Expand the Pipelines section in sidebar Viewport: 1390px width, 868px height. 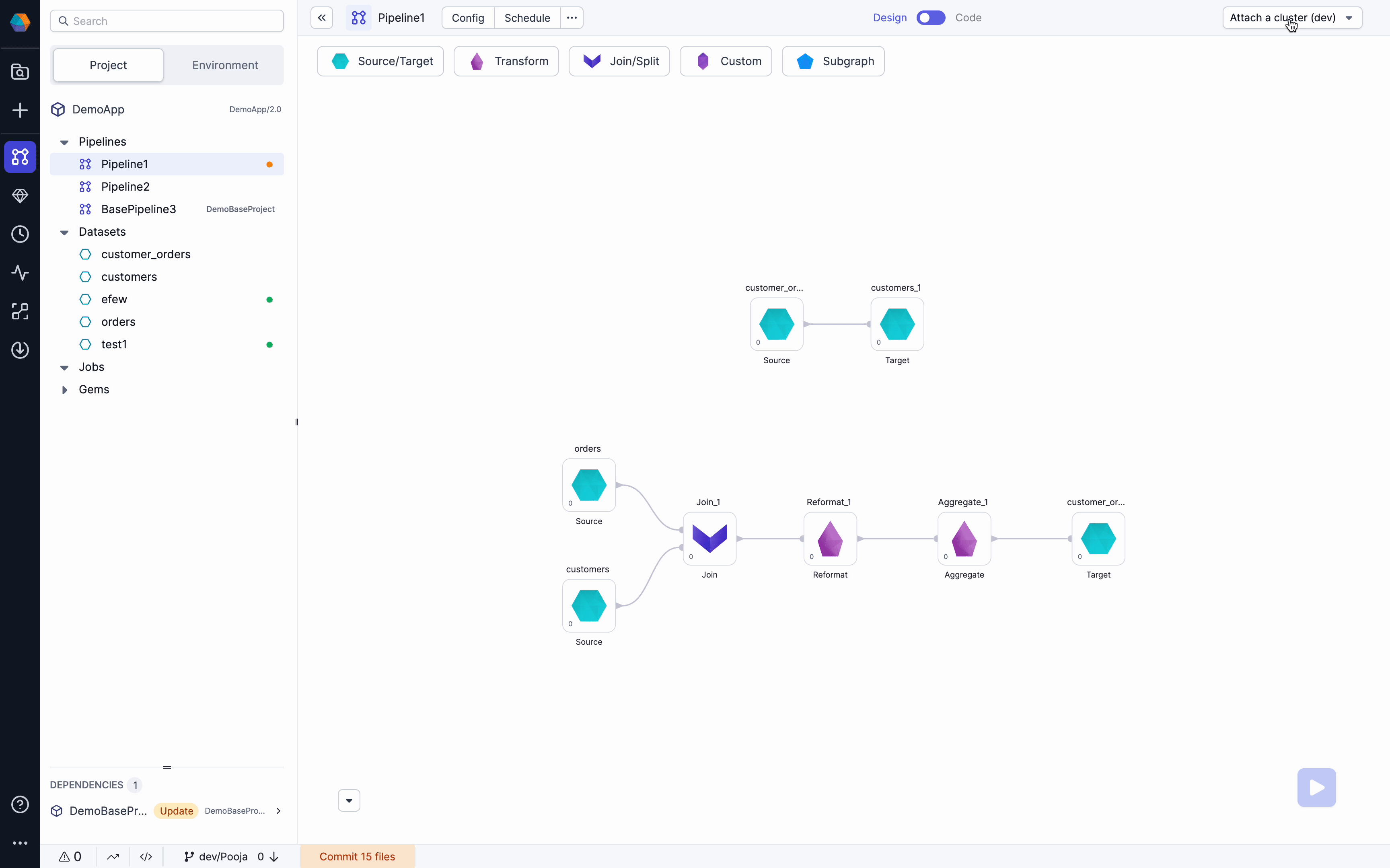[64, 141]
